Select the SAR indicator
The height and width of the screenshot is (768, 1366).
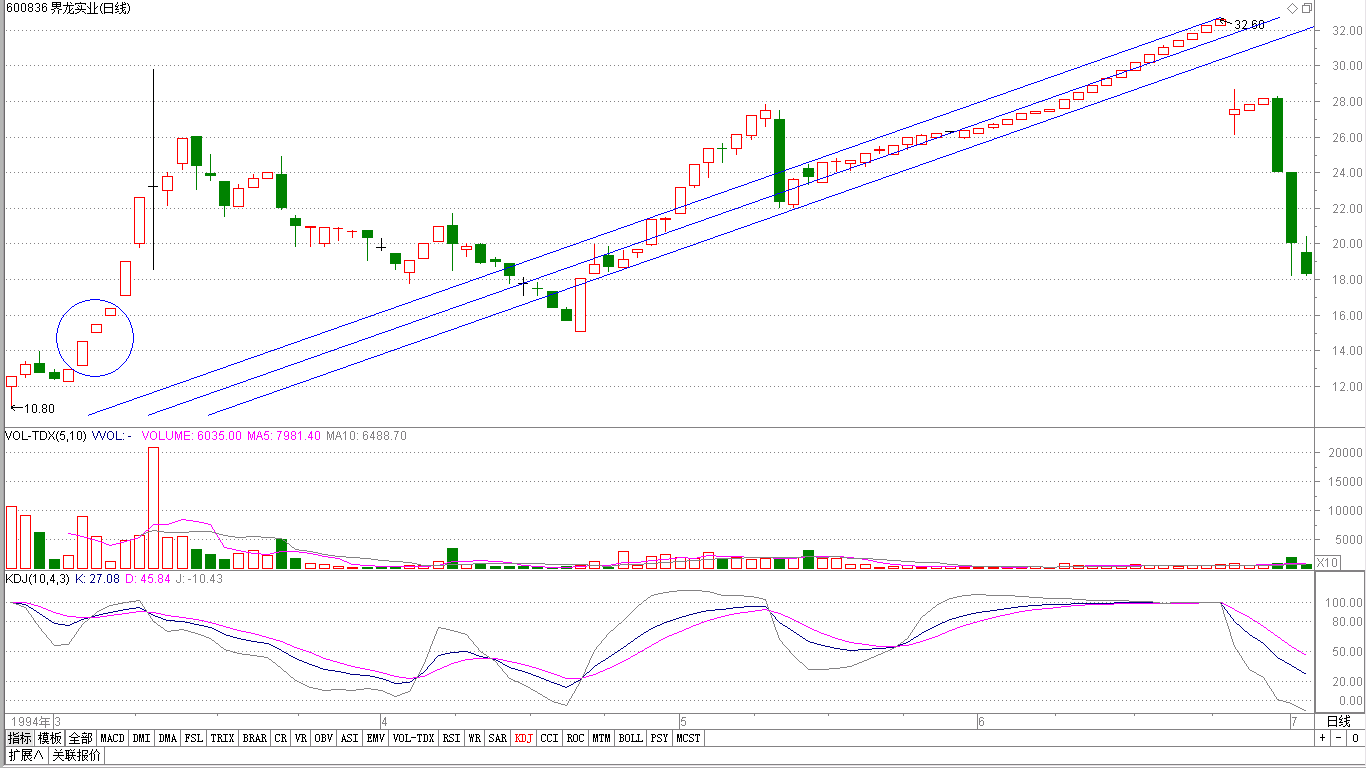(498, 738)
